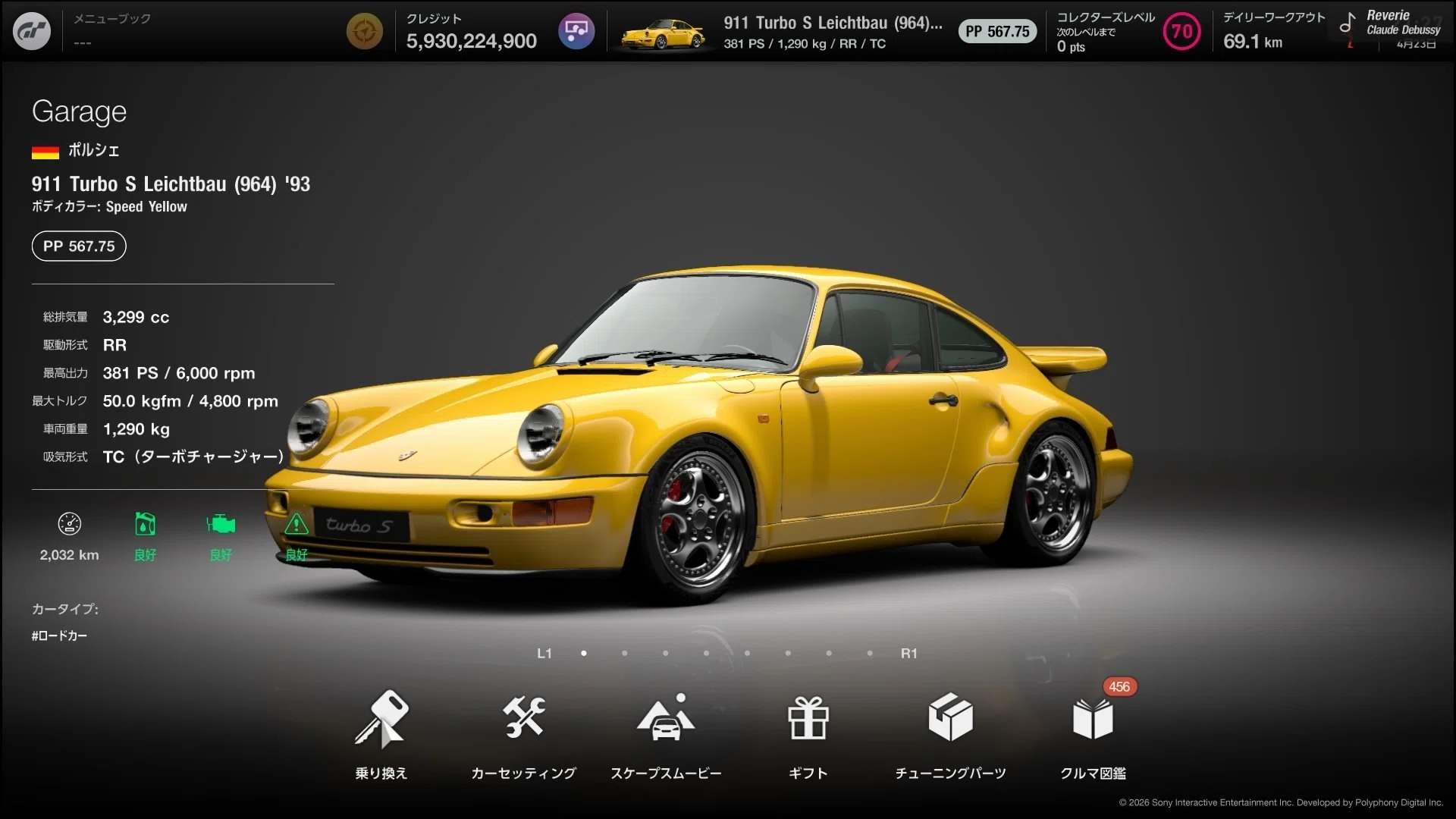1456x819 pixels.
Task: Click the ギフト label text
Action: [808, 773]
